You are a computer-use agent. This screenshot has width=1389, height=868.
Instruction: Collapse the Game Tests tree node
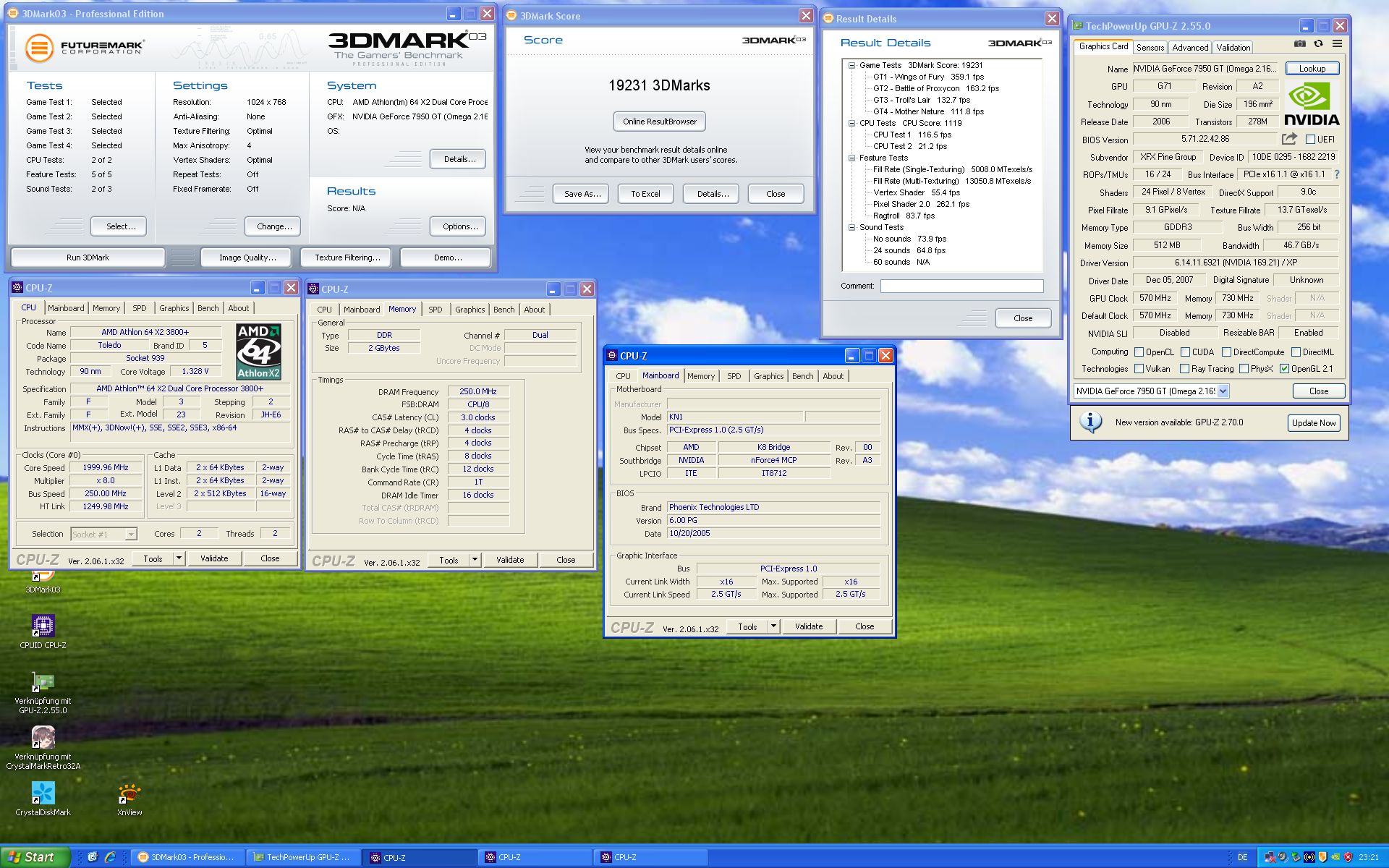pyautogui.click(x=852, y=65)
